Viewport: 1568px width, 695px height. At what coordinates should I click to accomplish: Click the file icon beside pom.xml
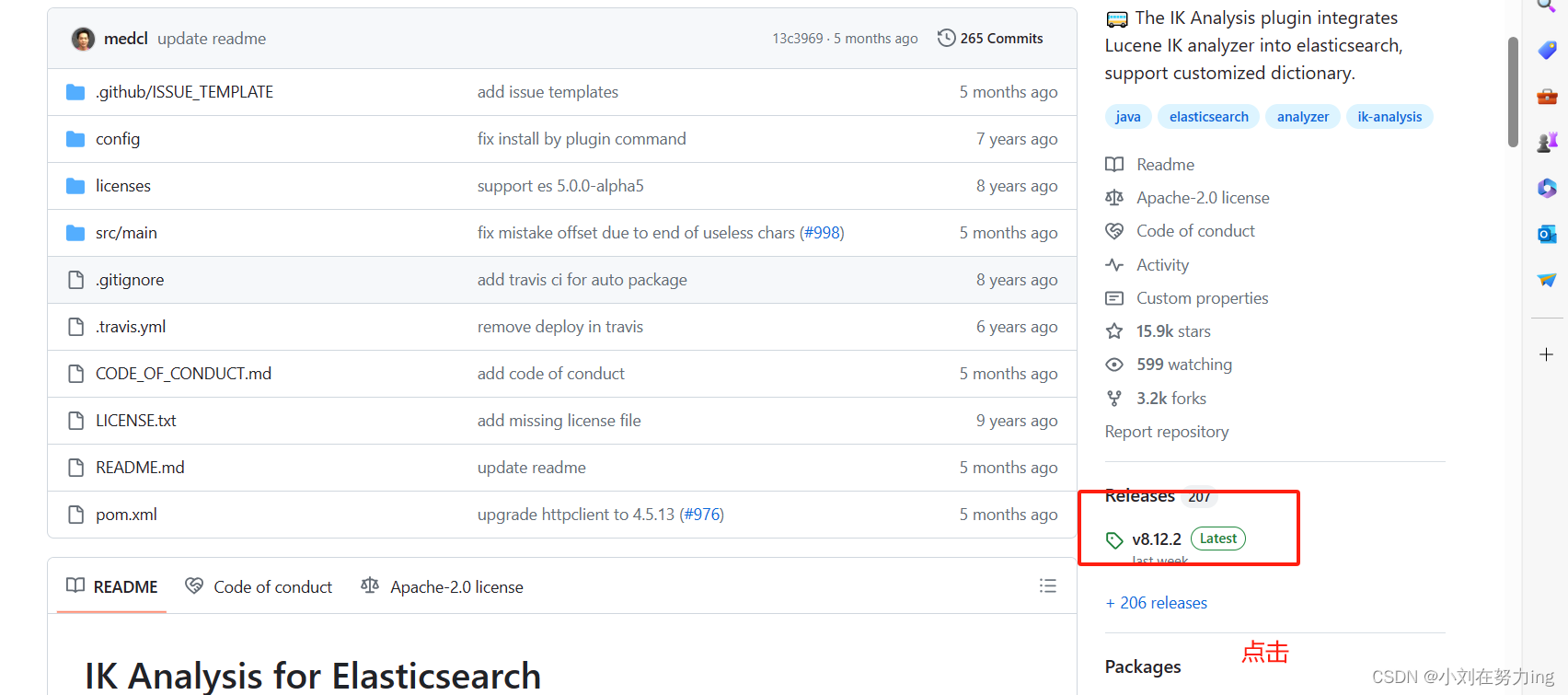75,515
